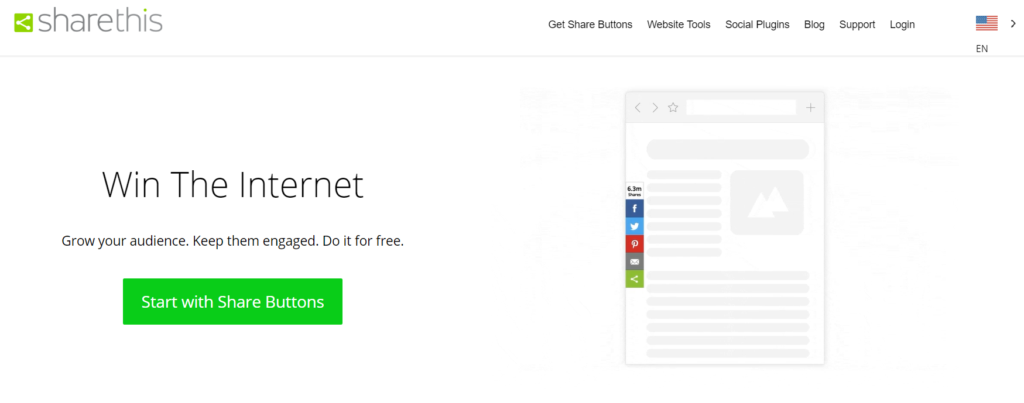
Task: Click the ShareThis green logo icon
Action: (24, 23)
